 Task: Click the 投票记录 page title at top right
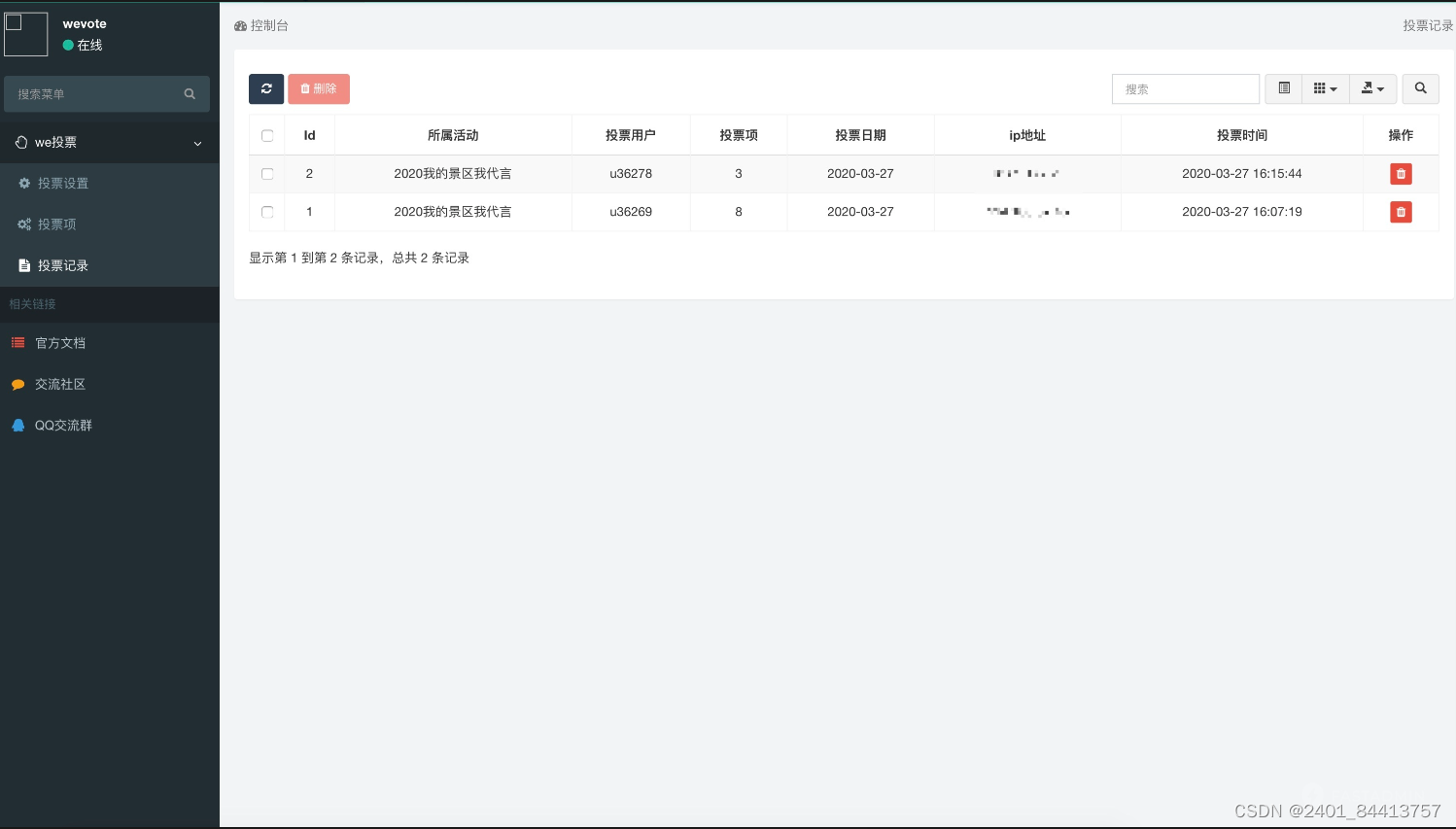click(1428, 26)
